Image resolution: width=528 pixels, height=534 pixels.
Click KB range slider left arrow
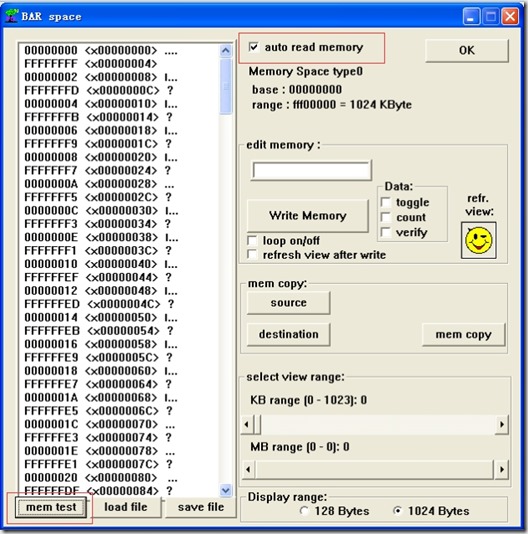tap(247, 424)
